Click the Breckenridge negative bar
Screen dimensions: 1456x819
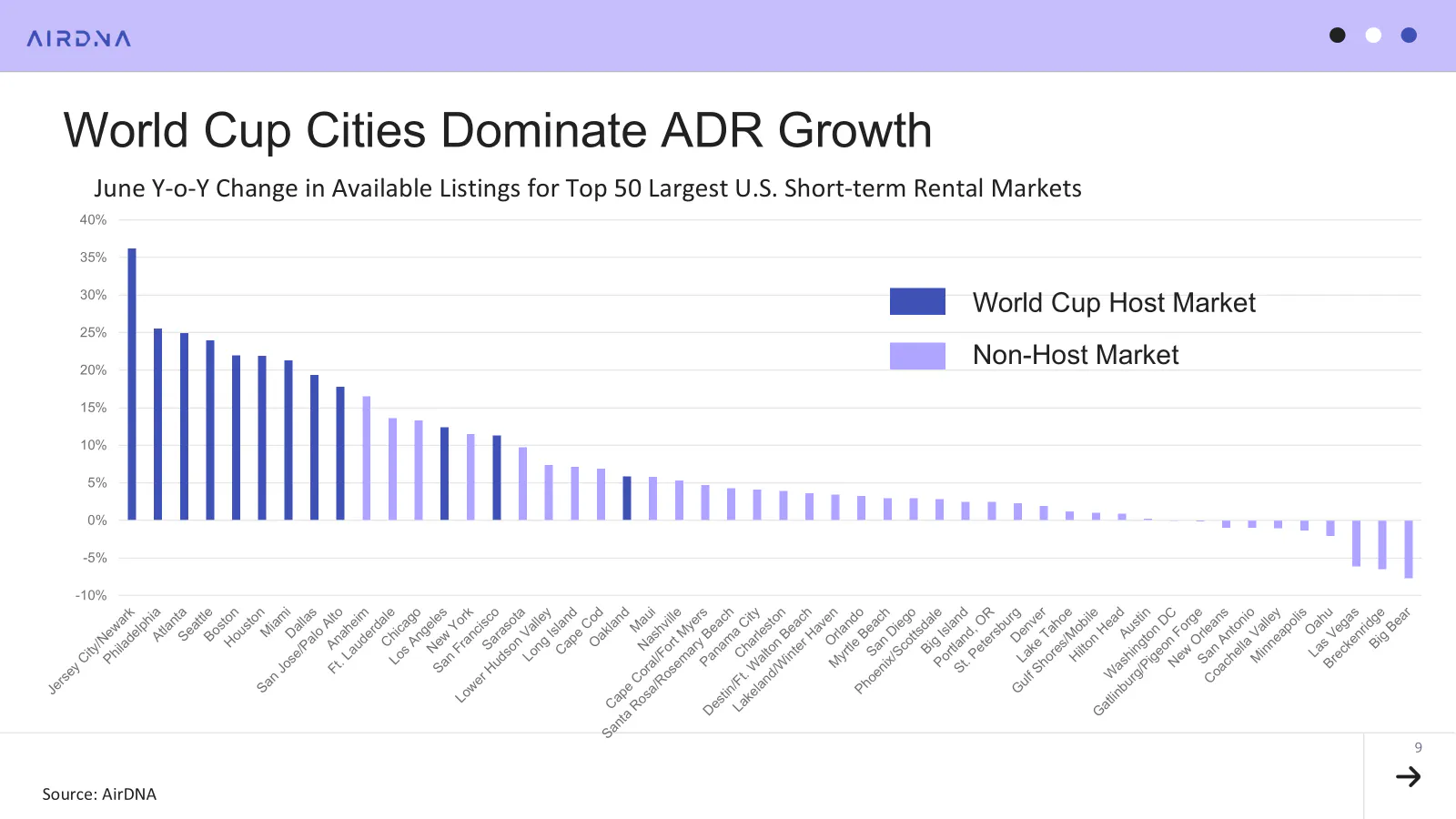(x=1382, y=545)
